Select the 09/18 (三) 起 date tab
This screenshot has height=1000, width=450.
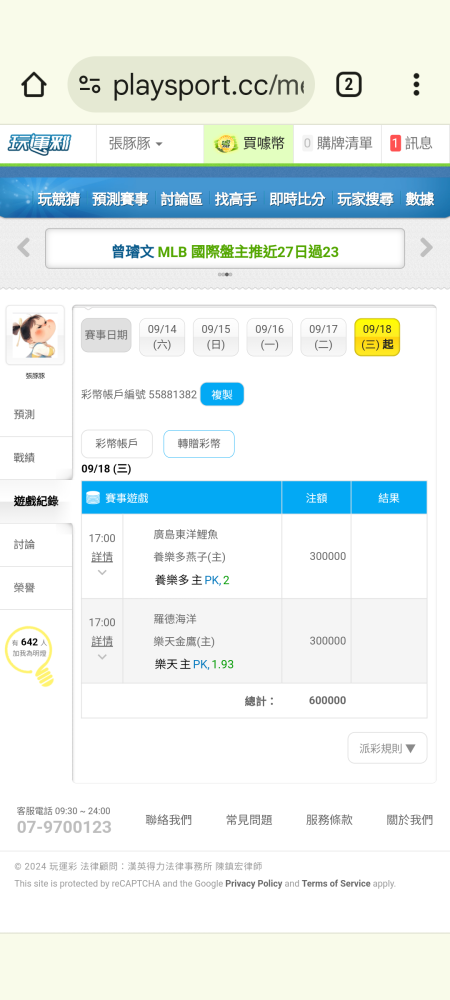click(x=377, y=337)
